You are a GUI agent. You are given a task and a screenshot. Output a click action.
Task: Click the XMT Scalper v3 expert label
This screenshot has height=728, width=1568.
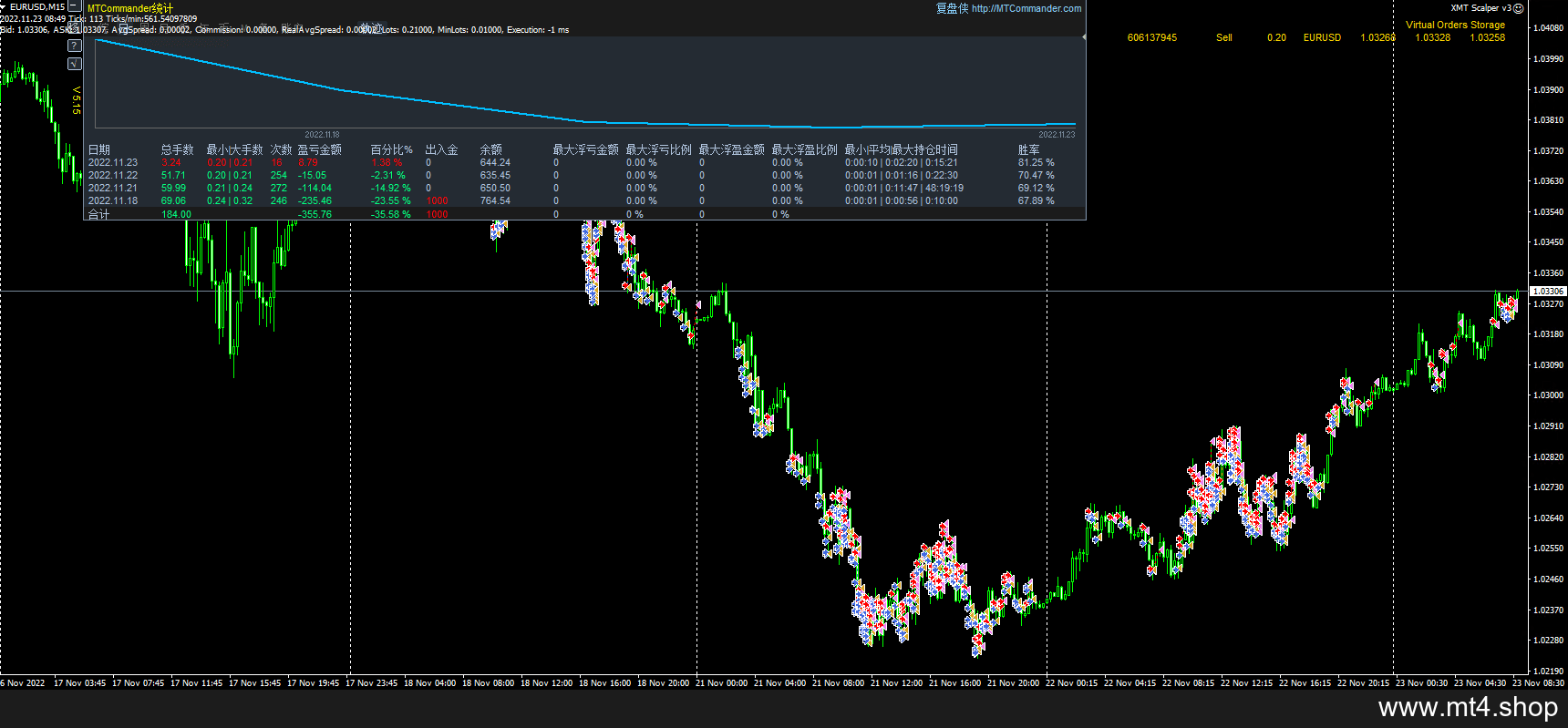pyautogui.click(x=1481, y=8)
